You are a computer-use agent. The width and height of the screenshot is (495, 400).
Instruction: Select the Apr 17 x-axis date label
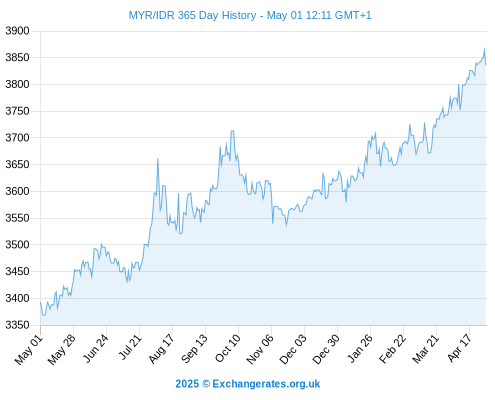pos(460,348)
